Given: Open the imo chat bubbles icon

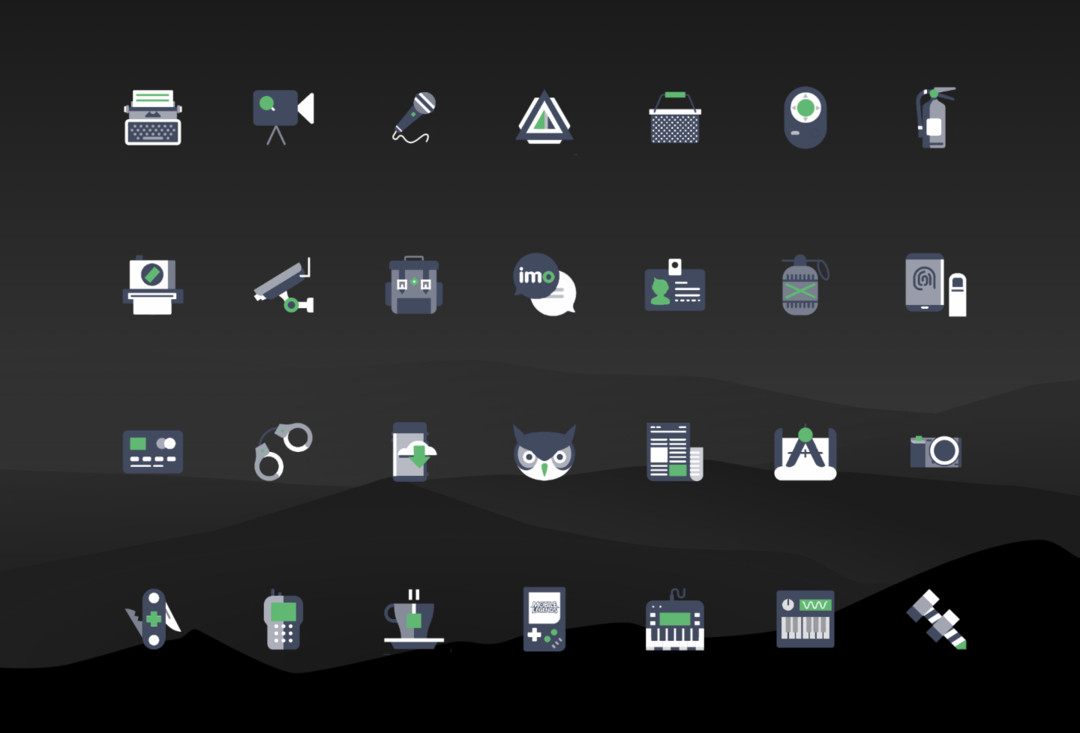Looking at the screenshot, I should click(x=544, y=285).
